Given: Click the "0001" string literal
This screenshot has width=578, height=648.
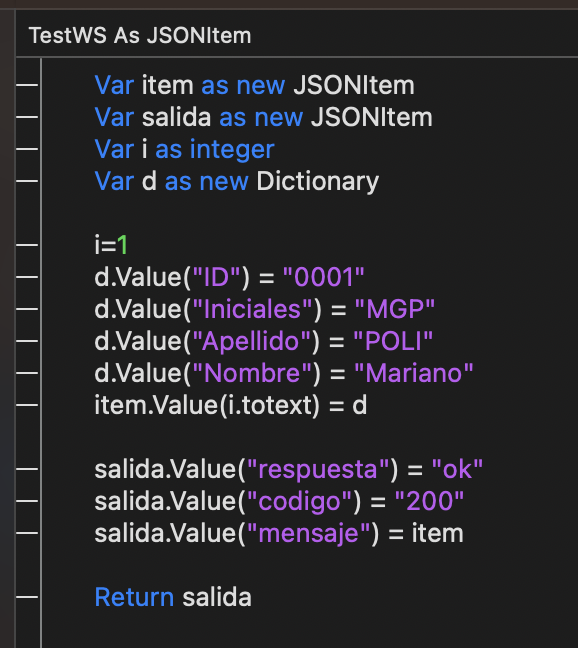Looking at the screenshot, I should click(323, 277).
